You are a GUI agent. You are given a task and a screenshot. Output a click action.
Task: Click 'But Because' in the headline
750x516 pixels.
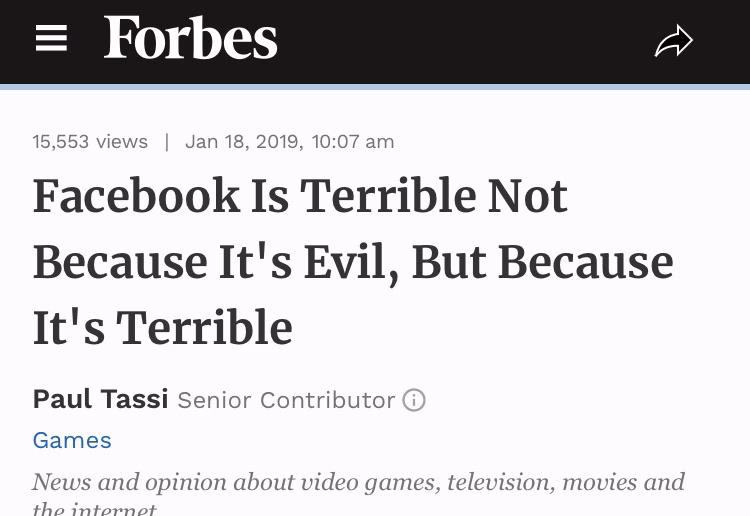(x=543, y=262)
